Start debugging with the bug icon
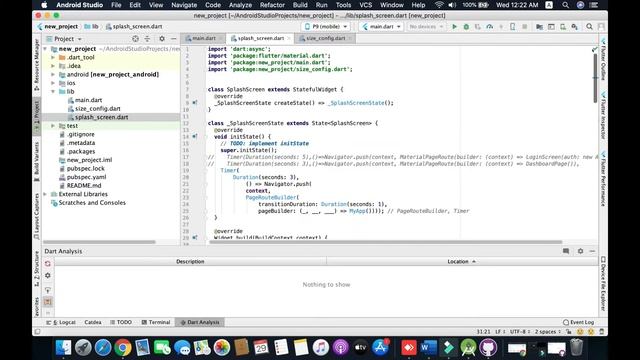The height and width of the screenshot is (360, 640). (466, 27)
